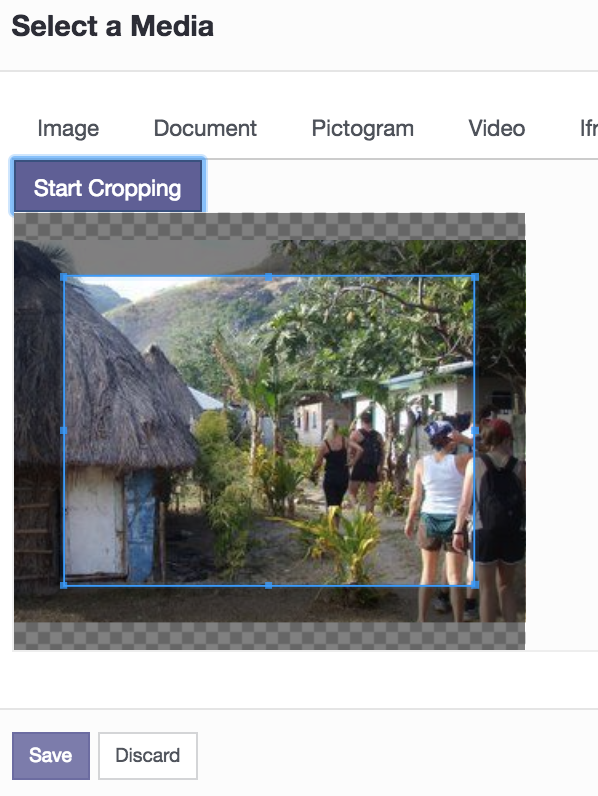Click the bottom-center edge crop handle
The width and height of the screenshot is (598, 796).
269,585
